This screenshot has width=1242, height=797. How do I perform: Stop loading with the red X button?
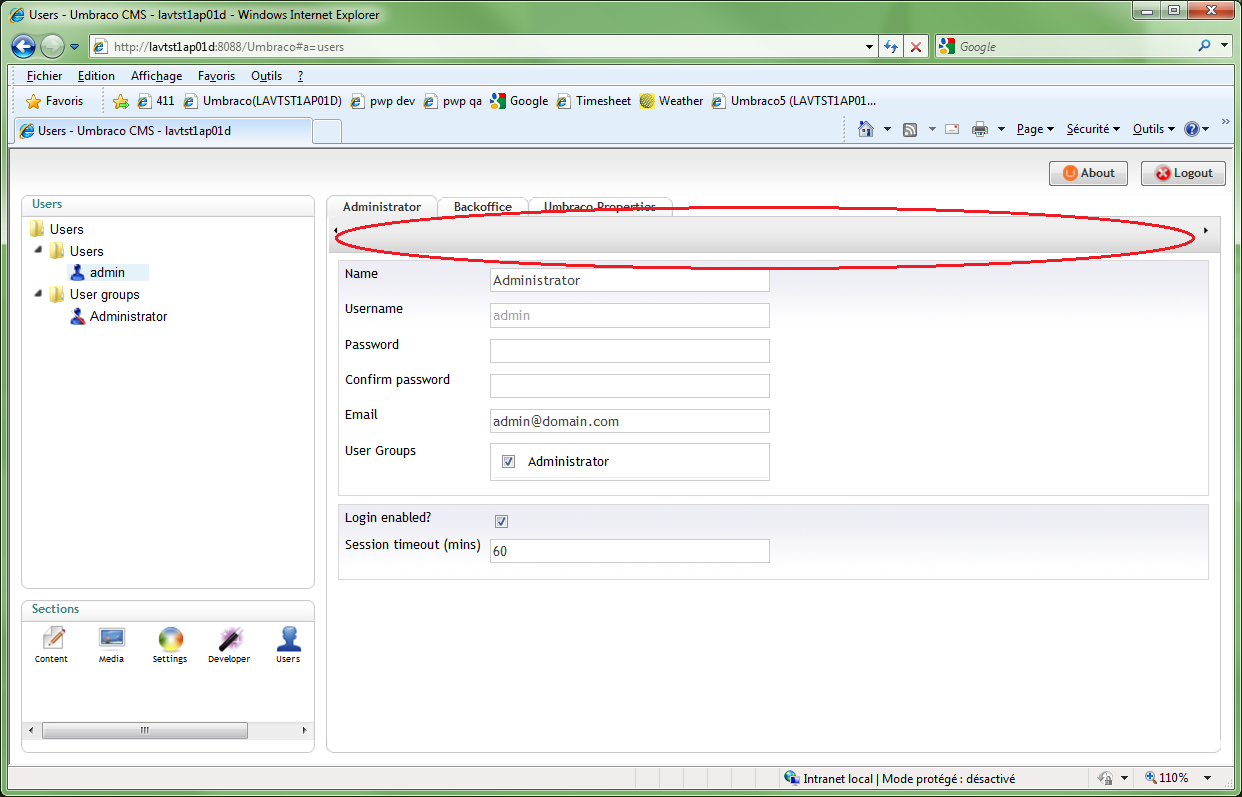(915, 47)
